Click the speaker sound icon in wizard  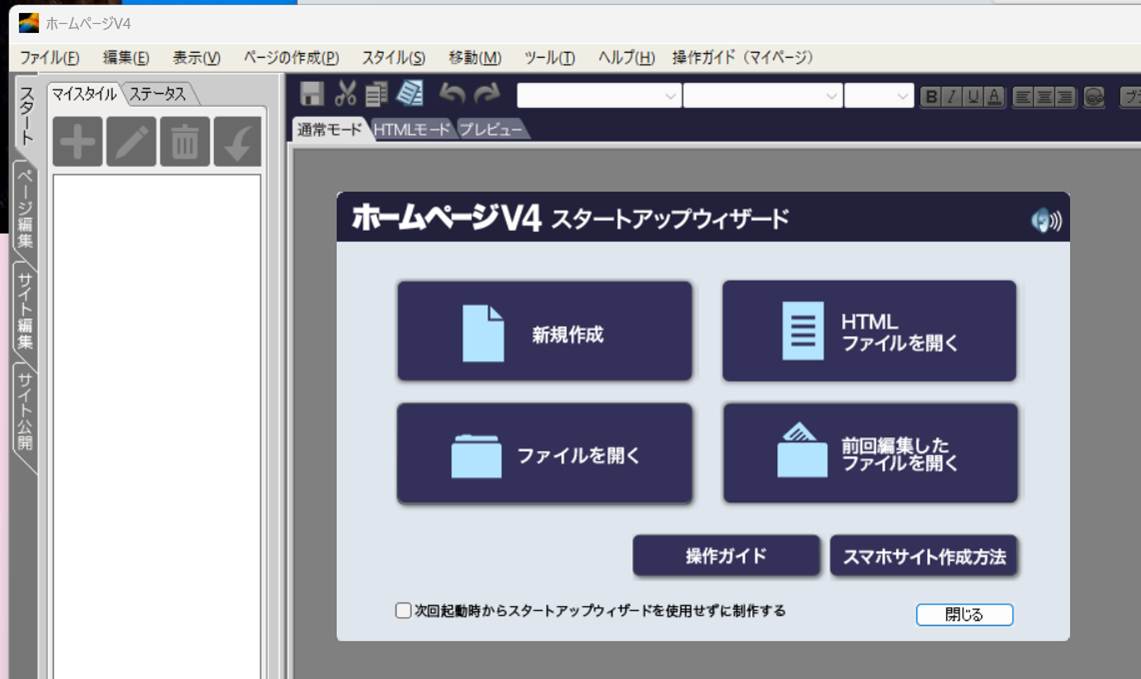[x=1046, y=220]
